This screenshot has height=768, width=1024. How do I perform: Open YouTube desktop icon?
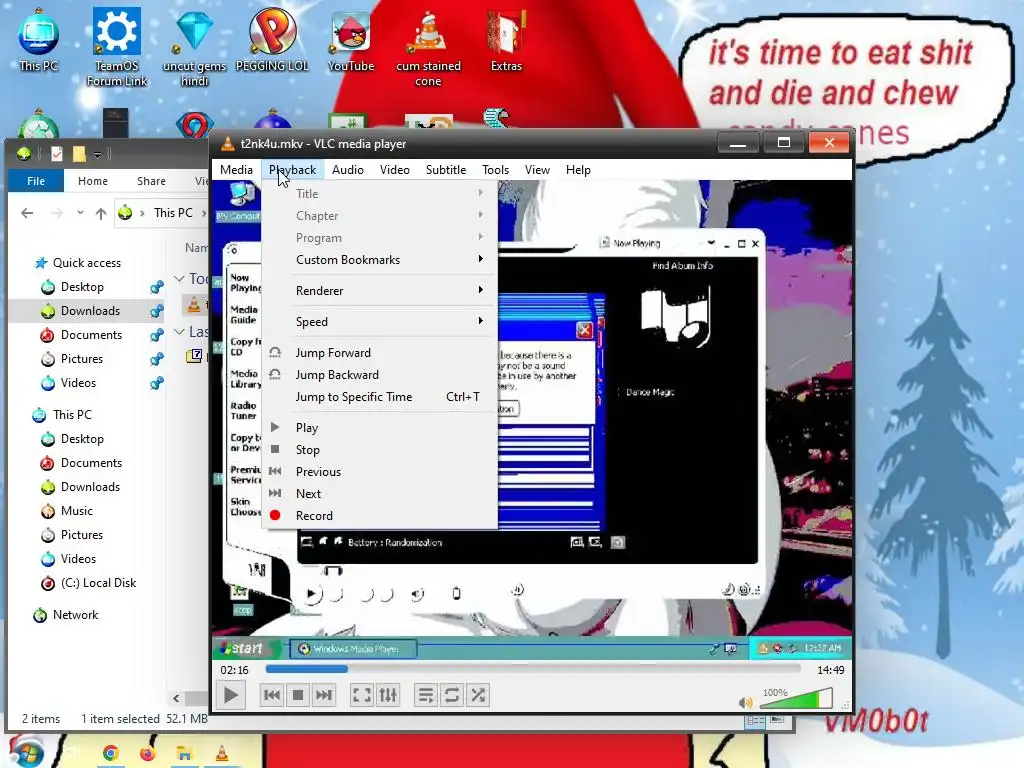[x=351, y=40]
